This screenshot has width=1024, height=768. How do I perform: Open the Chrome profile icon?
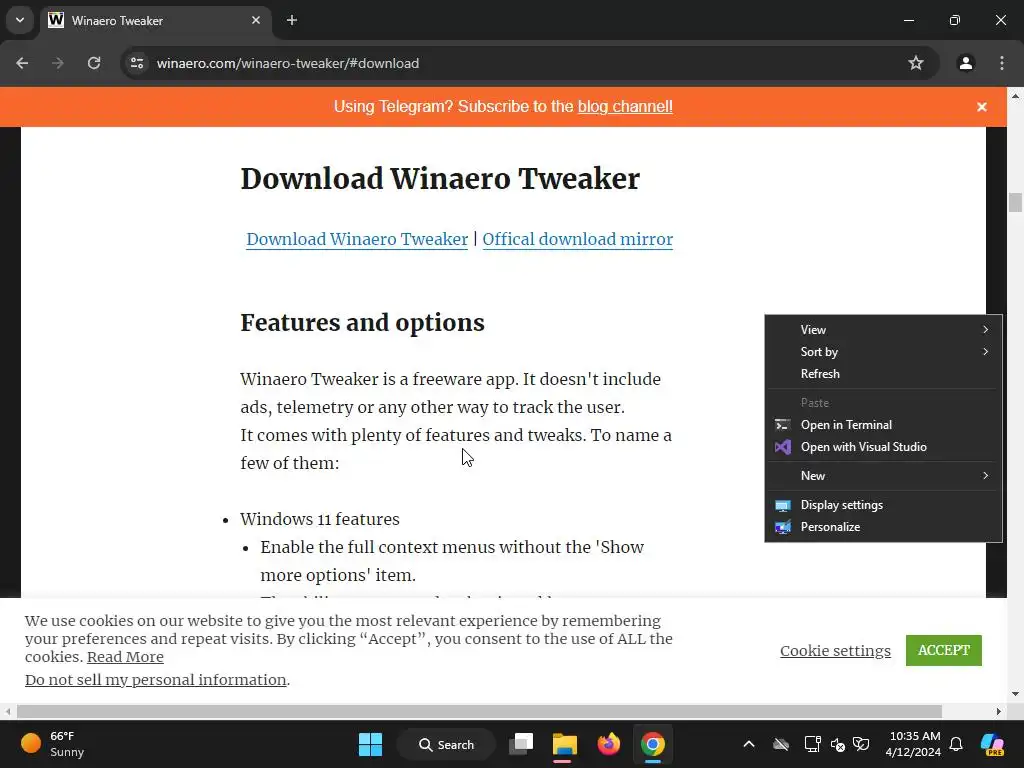click(965, 63)
